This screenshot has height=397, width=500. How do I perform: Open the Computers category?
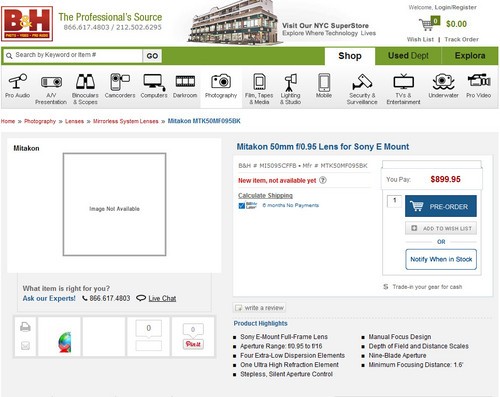[x=154, y=86]
